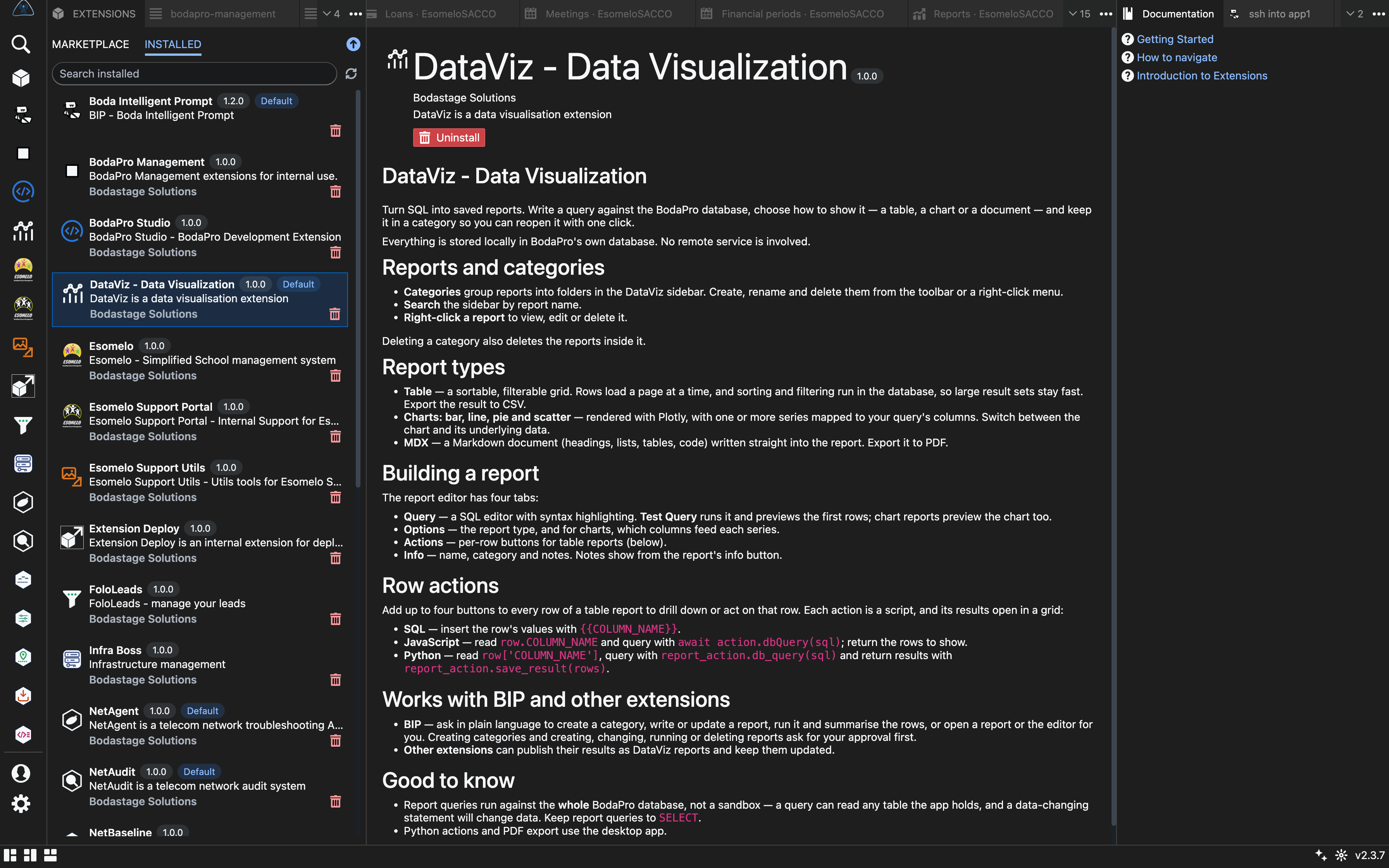Delete the Esomelo extension via trash icon
The width and height of the screenshot is (1389, 868).
tap(336, 375)
